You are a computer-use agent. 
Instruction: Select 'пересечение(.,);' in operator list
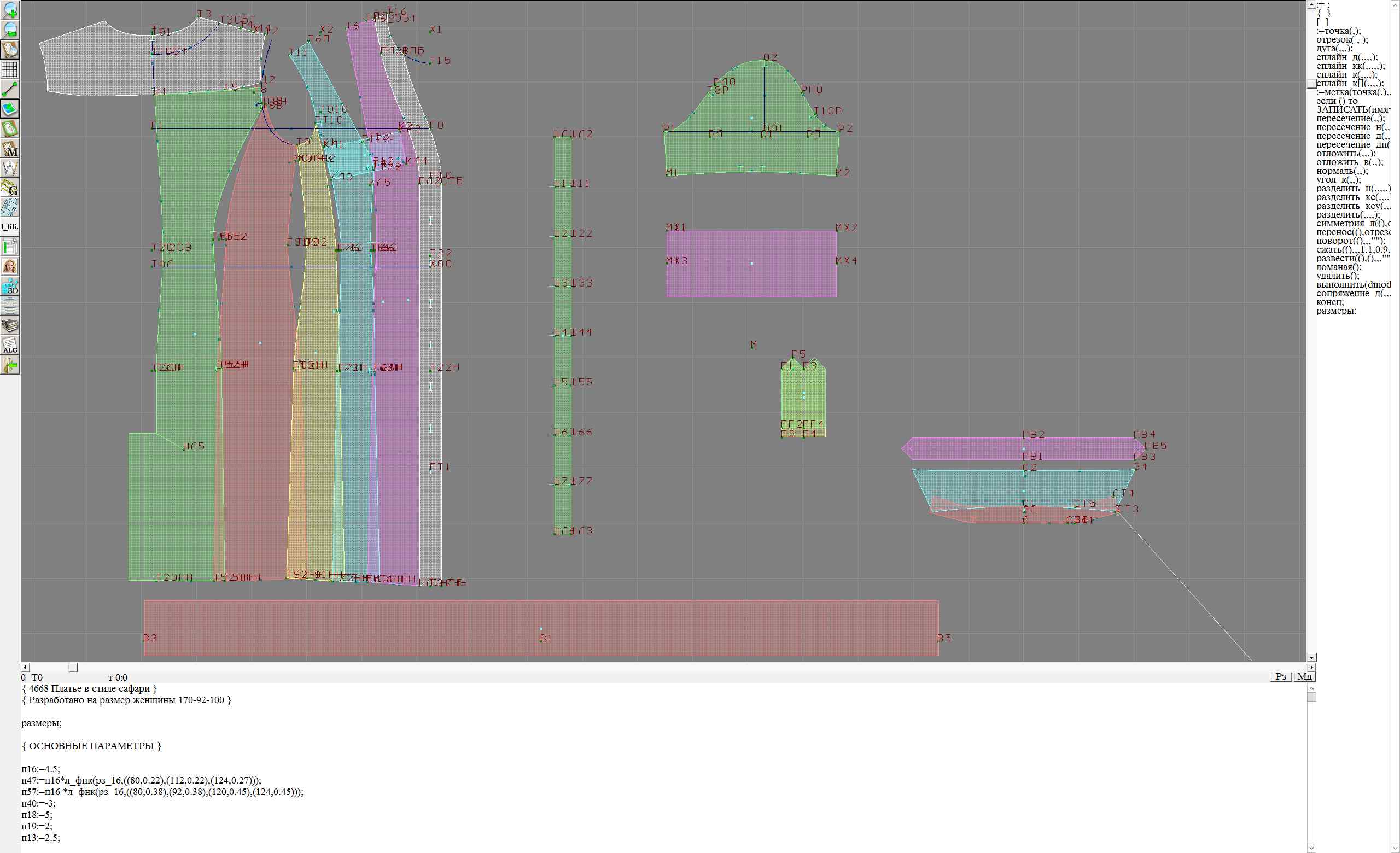coord(1350,119)
